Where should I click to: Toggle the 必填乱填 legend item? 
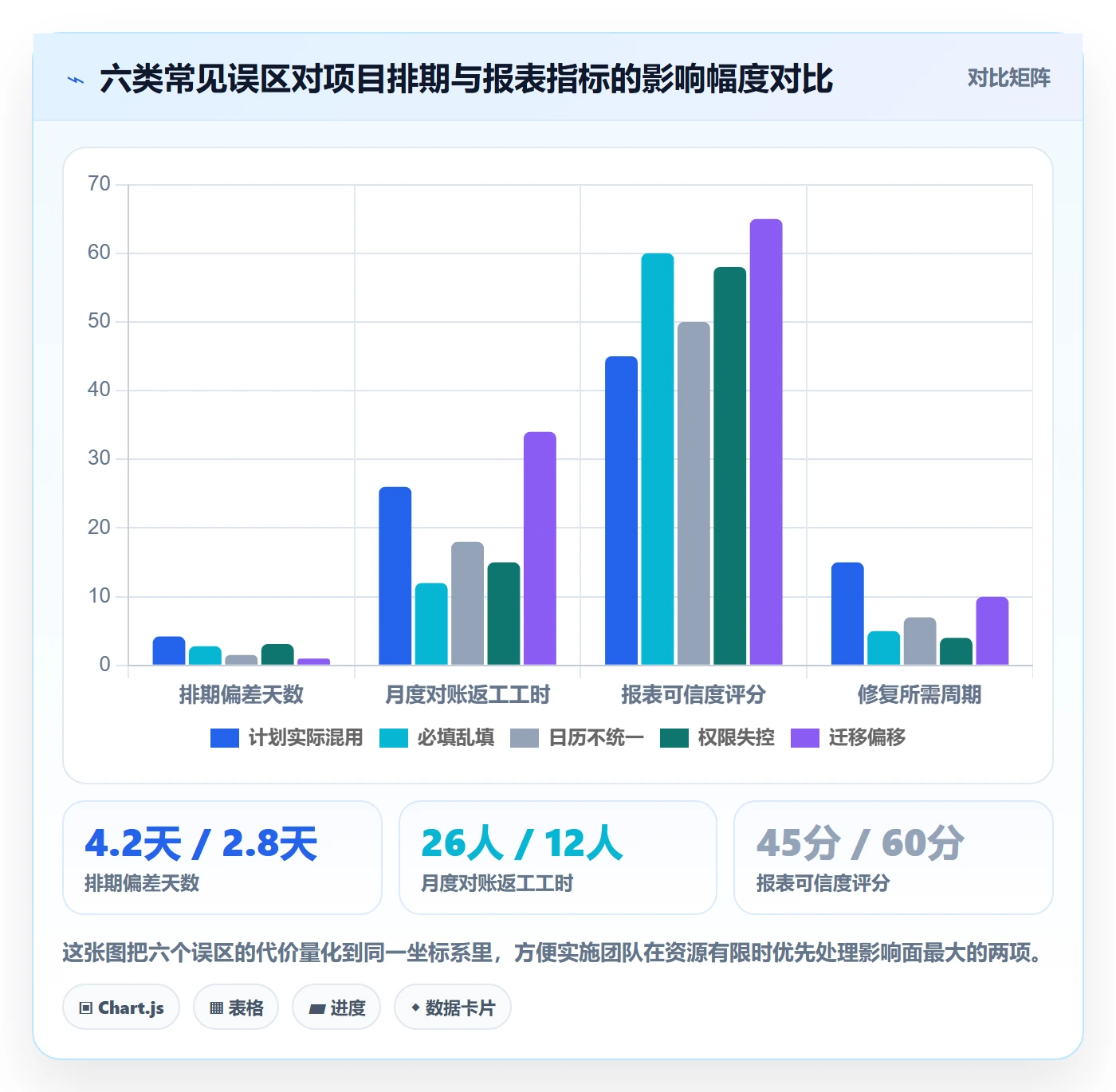click(436, 738)
